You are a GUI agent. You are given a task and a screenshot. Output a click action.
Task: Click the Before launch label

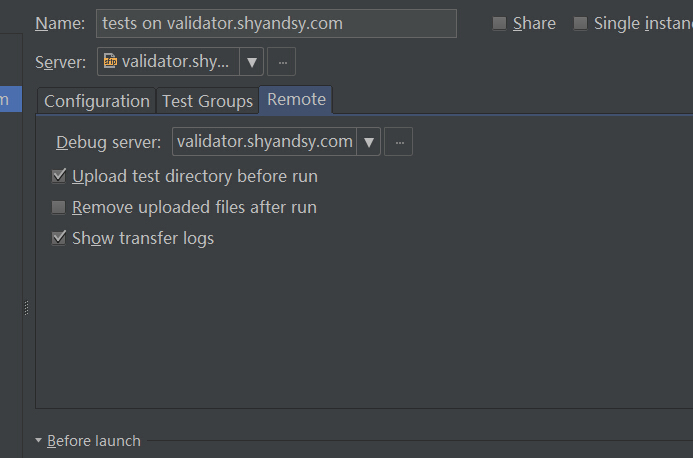coord(94,441)
